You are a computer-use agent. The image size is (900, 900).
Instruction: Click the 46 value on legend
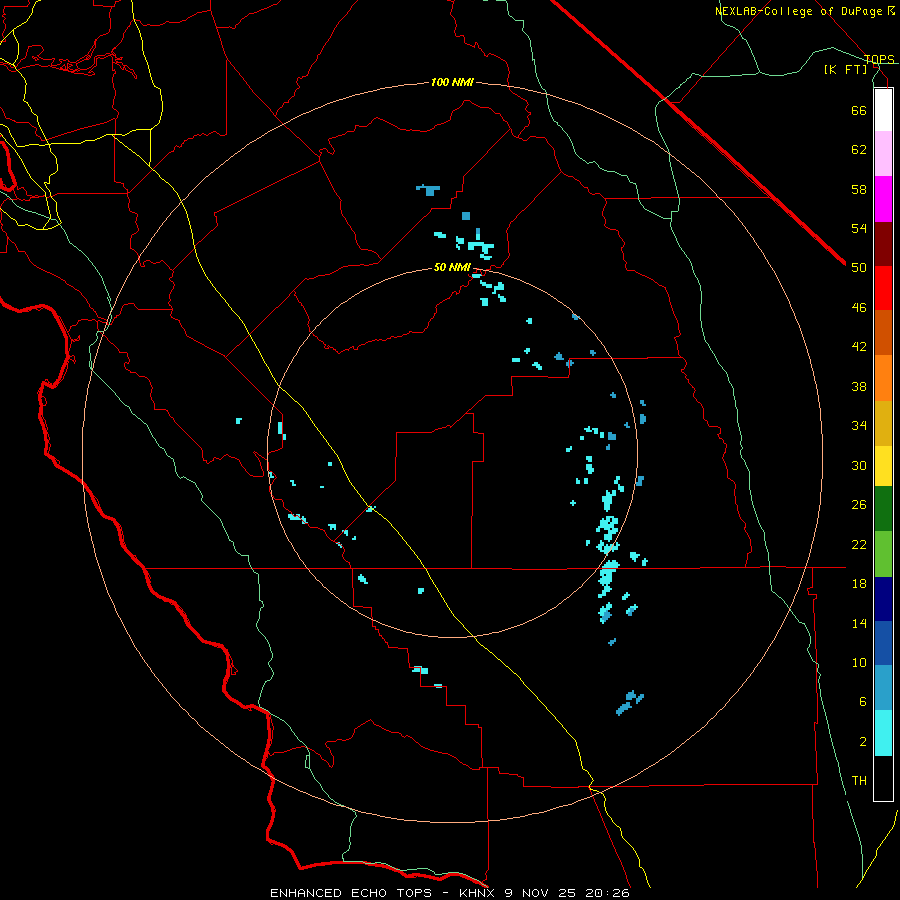[859, 307]
